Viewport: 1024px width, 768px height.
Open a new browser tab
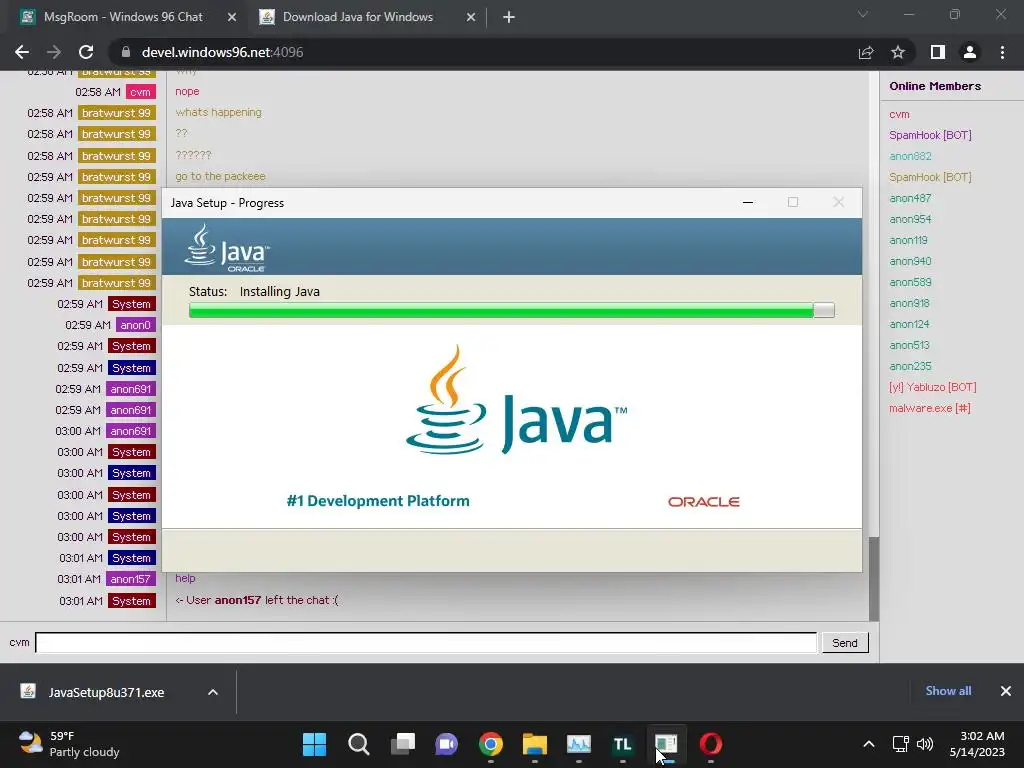pyautogui.click(x=509, y=17)
